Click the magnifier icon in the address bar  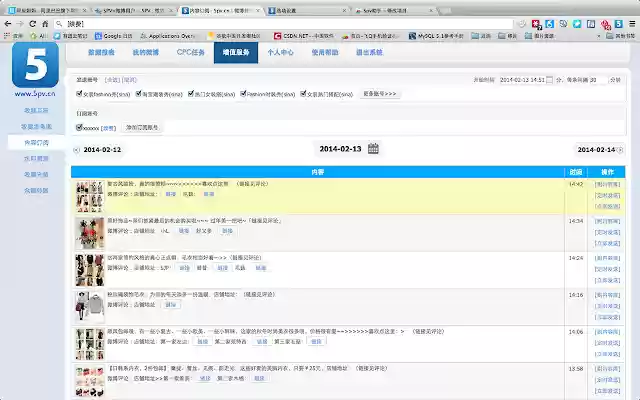59,24
